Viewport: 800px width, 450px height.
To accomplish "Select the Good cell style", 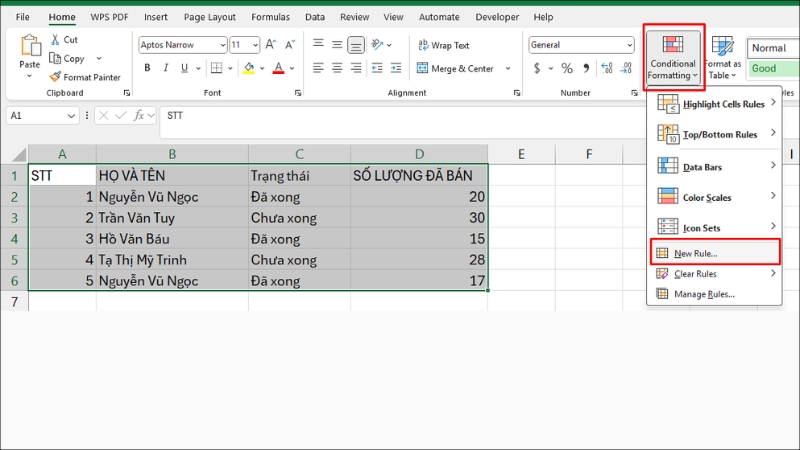I will 773,68.
